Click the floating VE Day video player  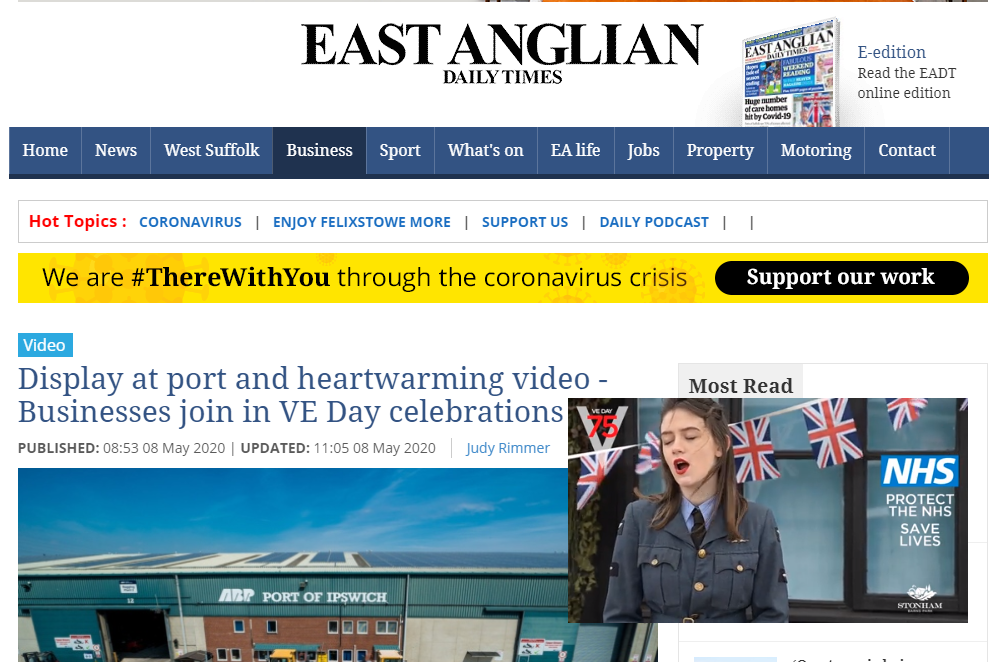pyautogui.click(x=768, y=510)
